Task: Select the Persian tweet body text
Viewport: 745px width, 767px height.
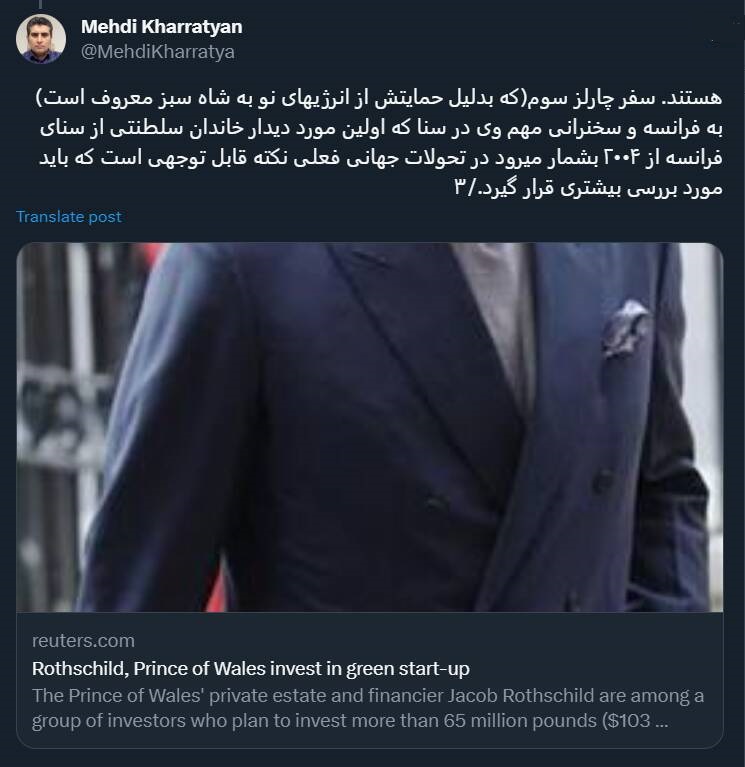Action: [x=380, y=143]
